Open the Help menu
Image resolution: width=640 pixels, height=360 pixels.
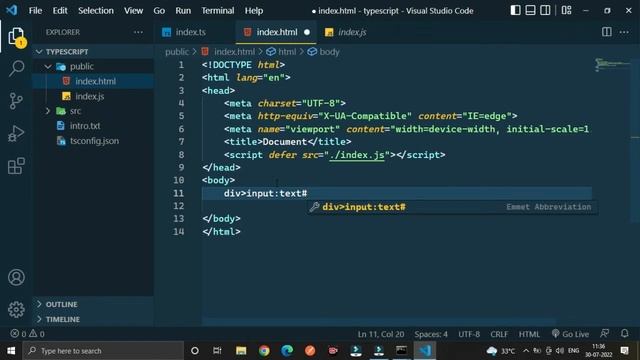[254, 11]
